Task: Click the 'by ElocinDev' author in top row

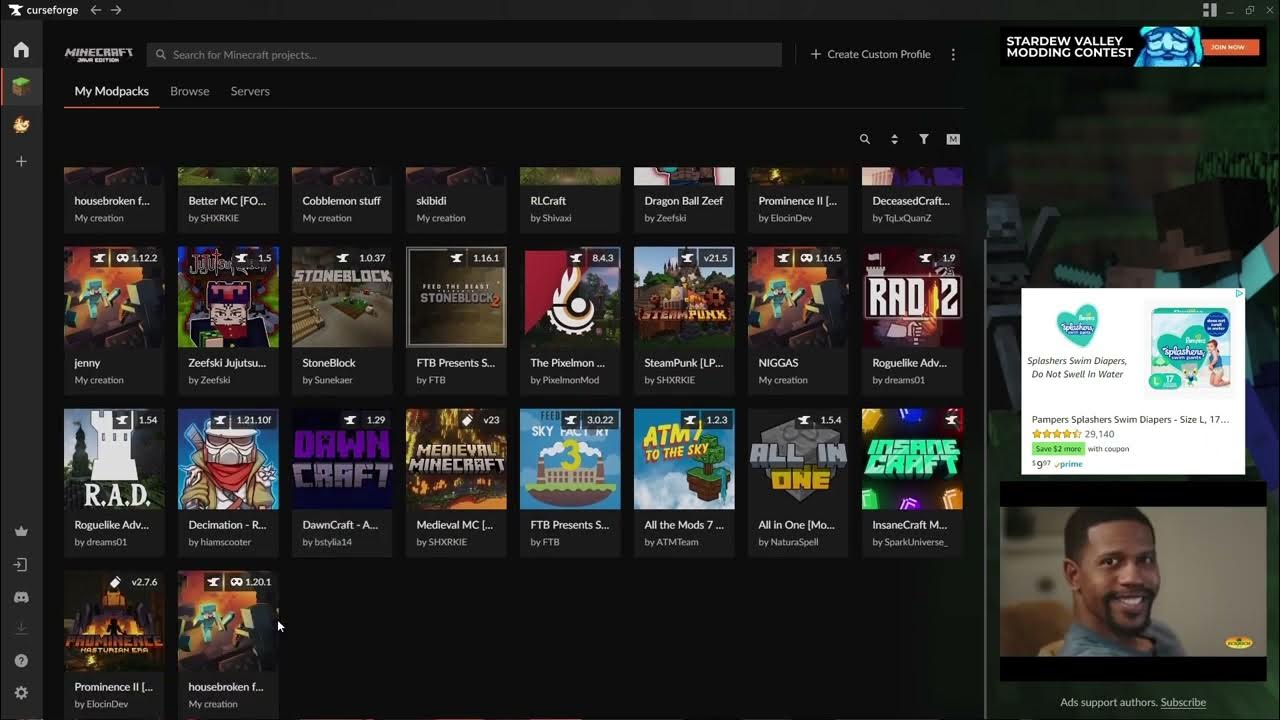Action: tap(787, 218)
